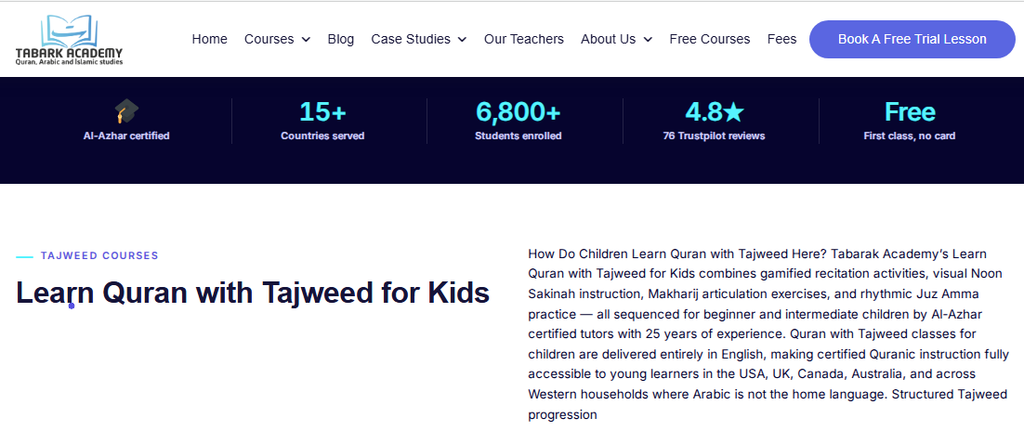Open the Blog page
Screen dimensions: 1024x429
click(x=341, y=39)
